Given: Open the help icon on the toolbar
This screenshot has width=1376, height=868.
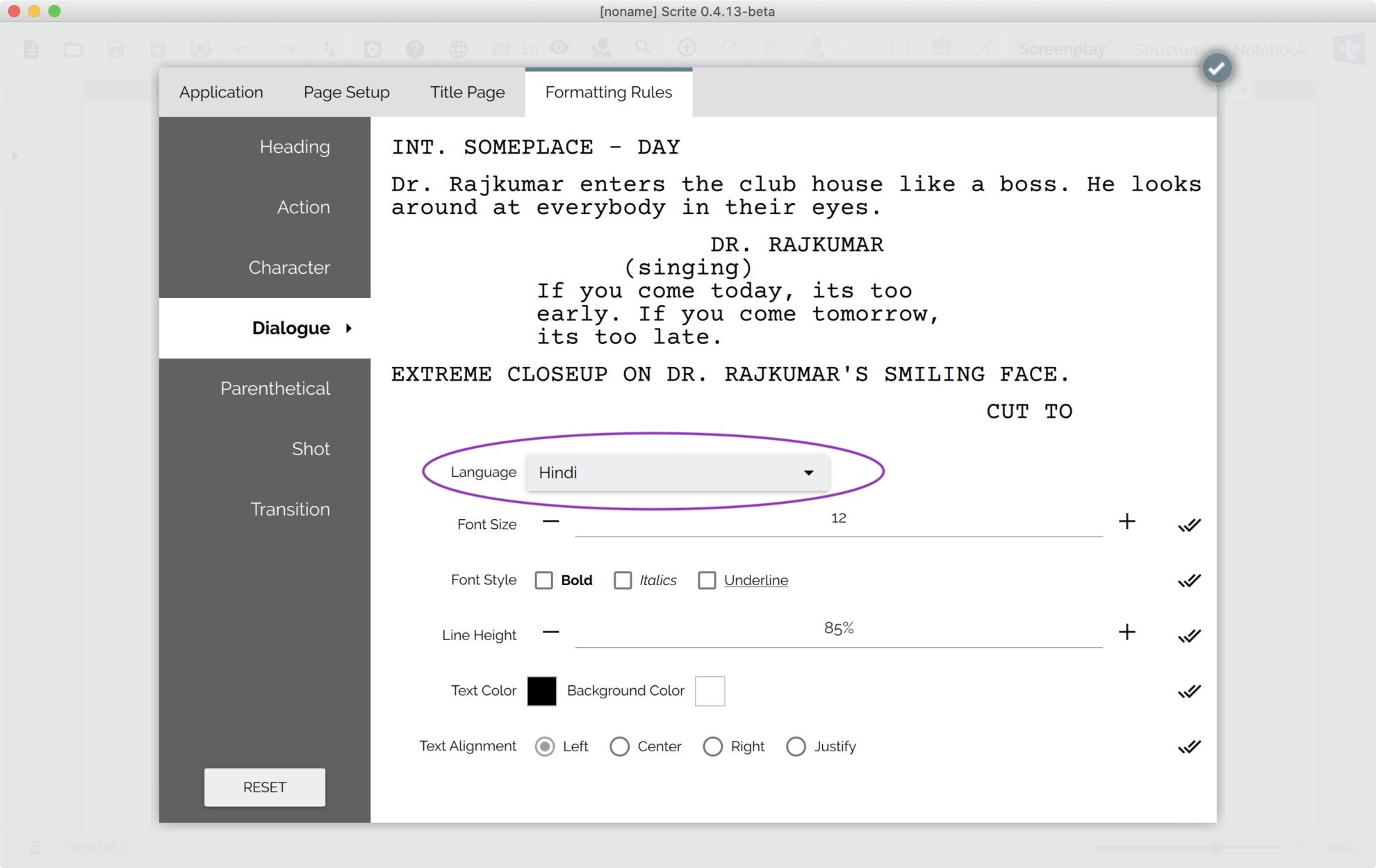Looking at the screenshot, I should (x=416, y=49).
